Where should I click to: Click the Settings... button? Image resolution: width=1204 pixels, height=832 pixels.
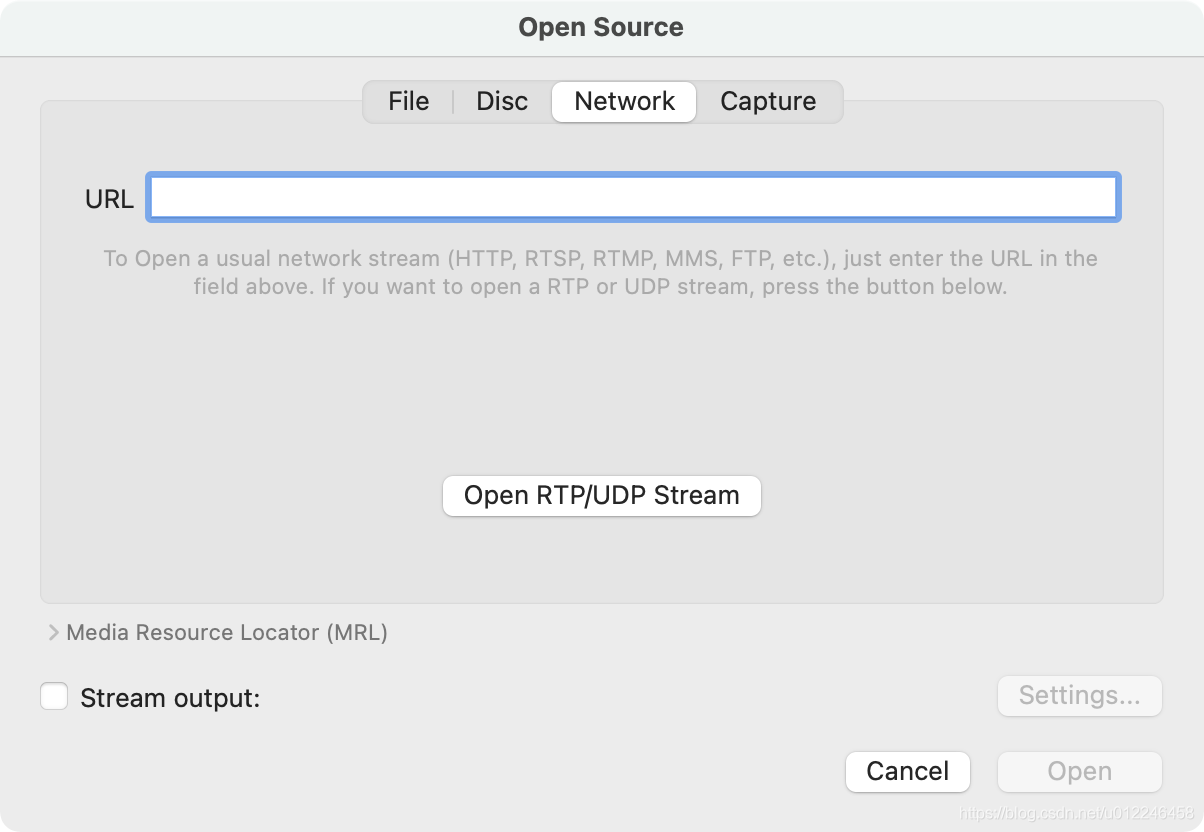(x=1080, y=696)
